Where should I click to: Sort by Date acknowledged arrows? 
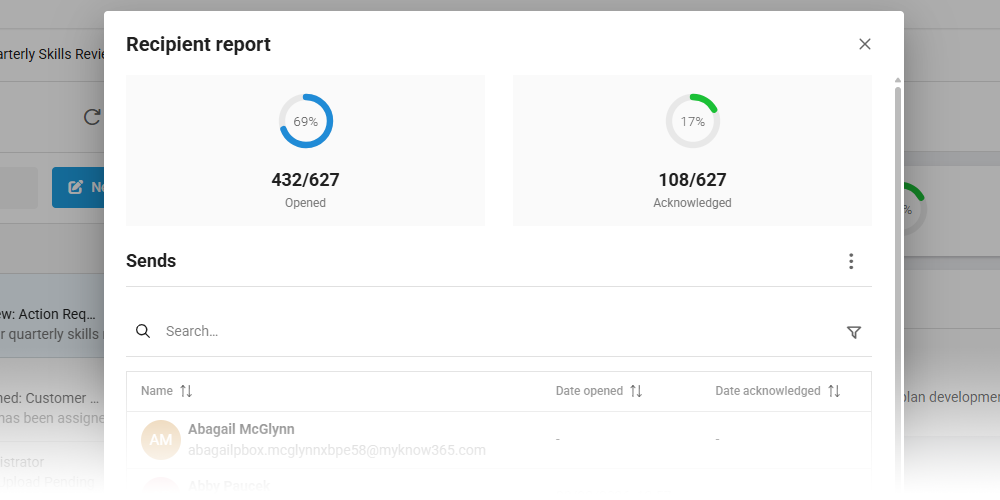point(834,391)
